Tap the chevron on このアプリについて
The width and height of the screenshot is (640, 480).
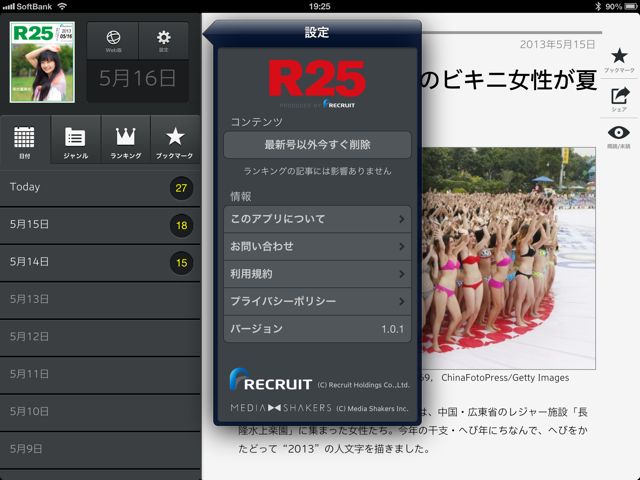click(402, 219)
